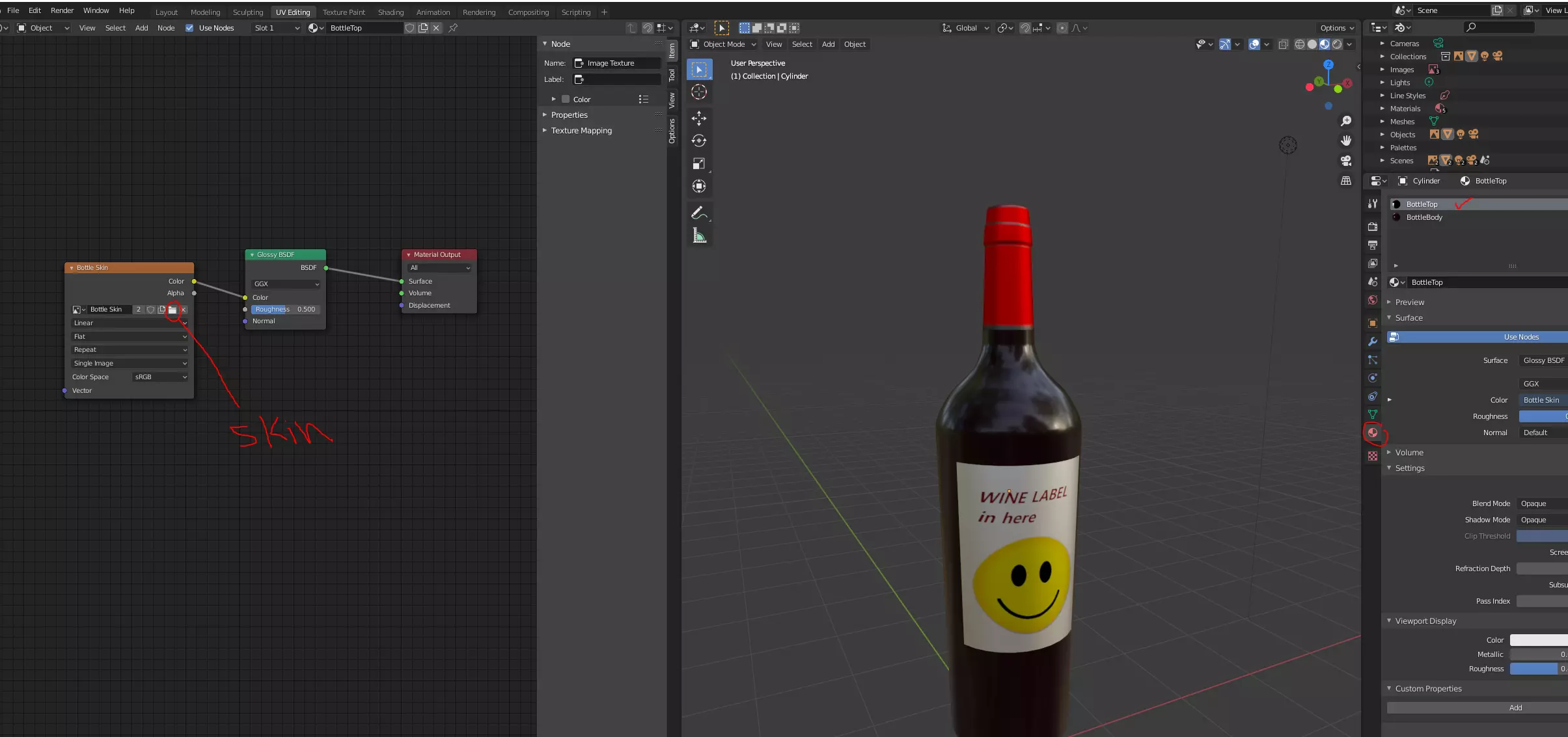Set solid viewport shading
The image size is (1568, 737).
pos(1312,44)
